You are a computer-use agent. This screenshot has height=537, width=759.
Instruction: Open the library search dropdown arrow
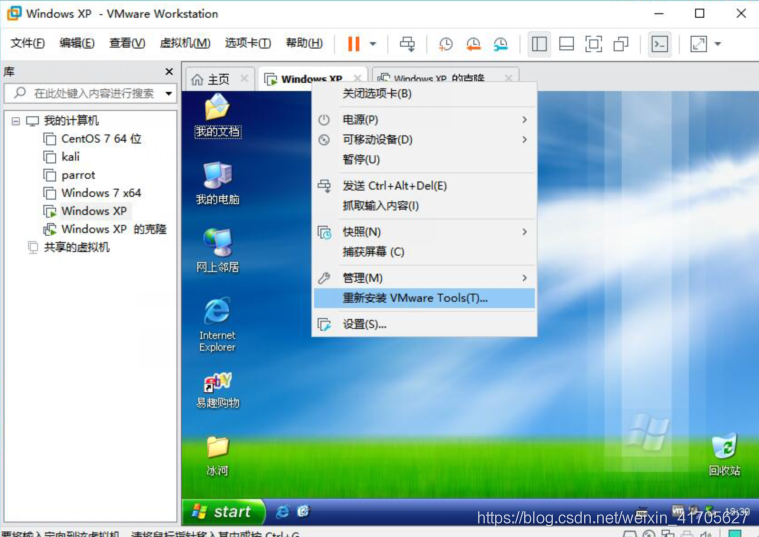[168, 93]
